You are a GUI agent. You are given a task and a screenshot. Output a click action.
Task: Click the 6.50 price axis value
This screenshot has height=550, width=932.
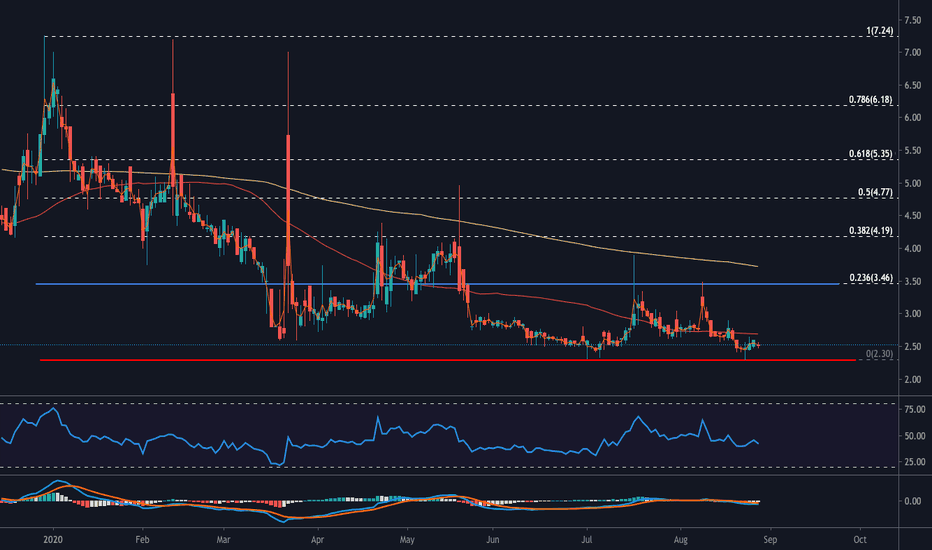coord(912,86)
